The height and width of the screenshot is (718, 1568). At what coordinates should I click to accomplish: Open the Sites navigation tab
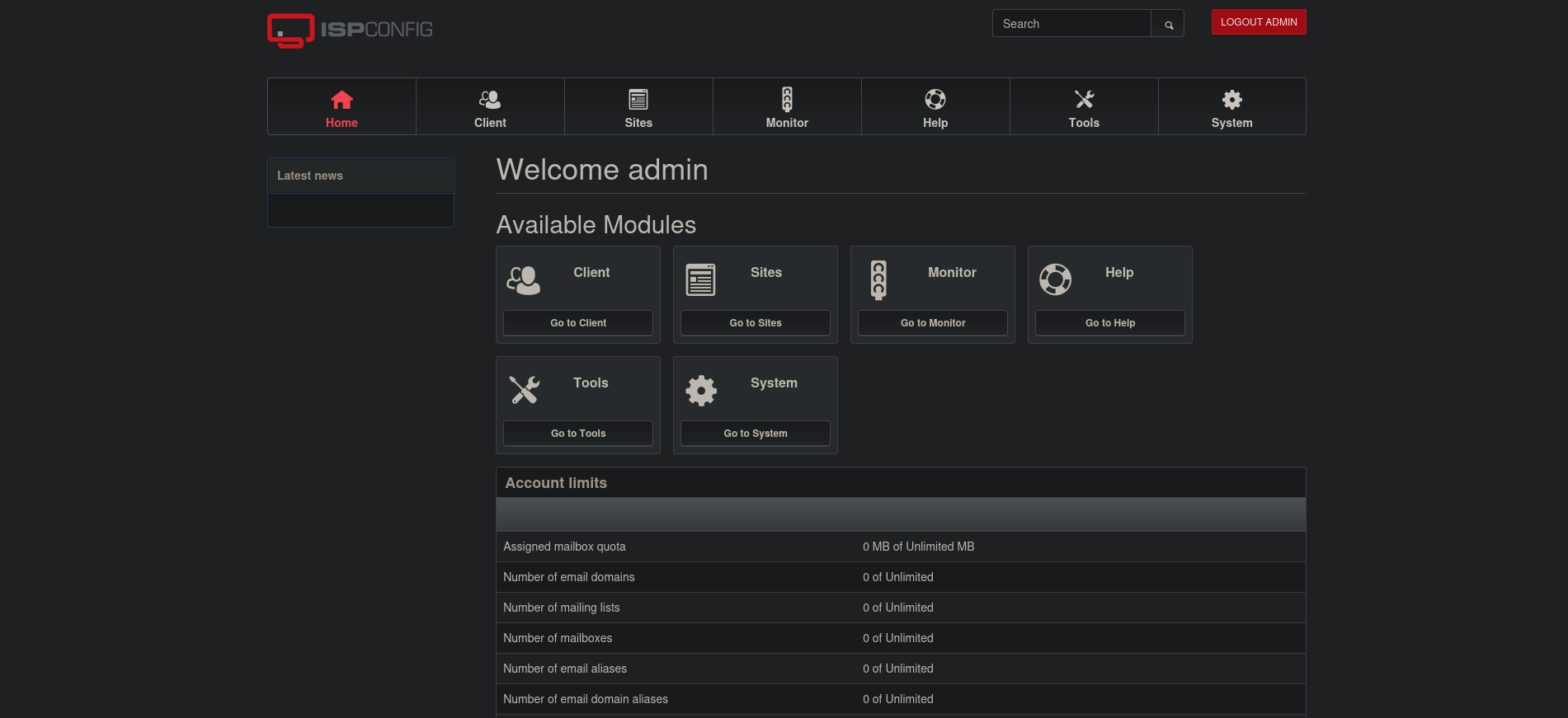pos(638,107)
